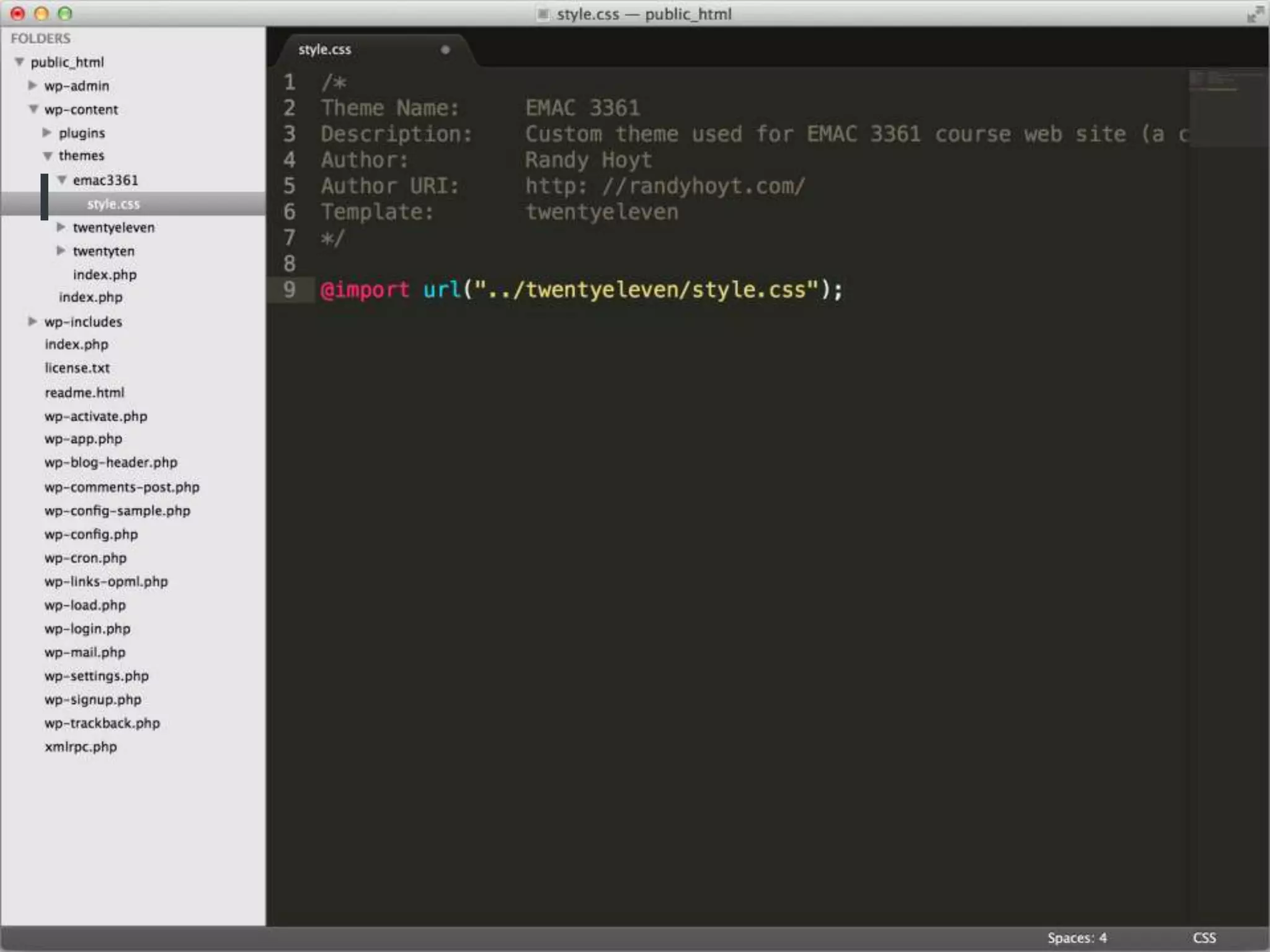Expand the twentyeleven folder
The height and width of the screenshot is (952, 1270).
point(61,227)
